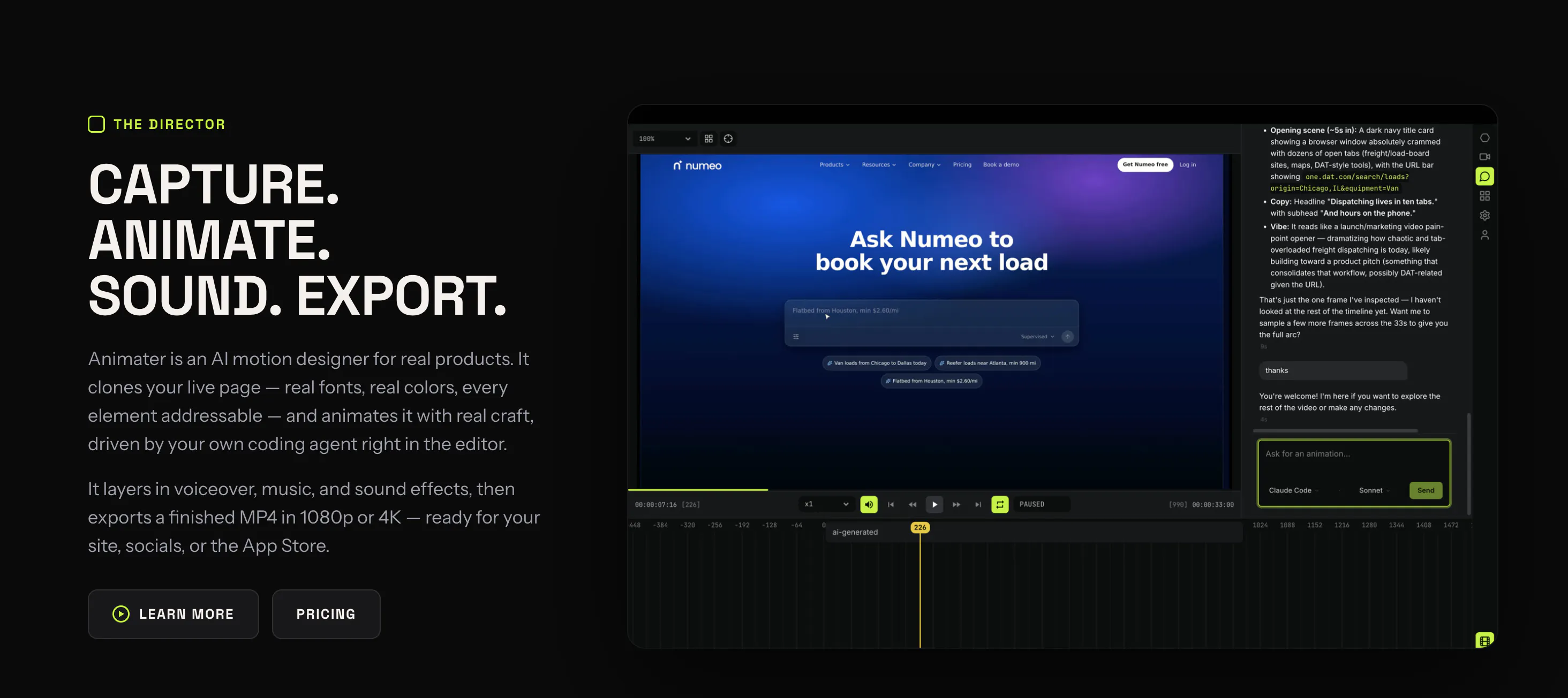1568x698 pixels.
Task: Open the video camera panel in sidebar
Action: coord(1484,156)
